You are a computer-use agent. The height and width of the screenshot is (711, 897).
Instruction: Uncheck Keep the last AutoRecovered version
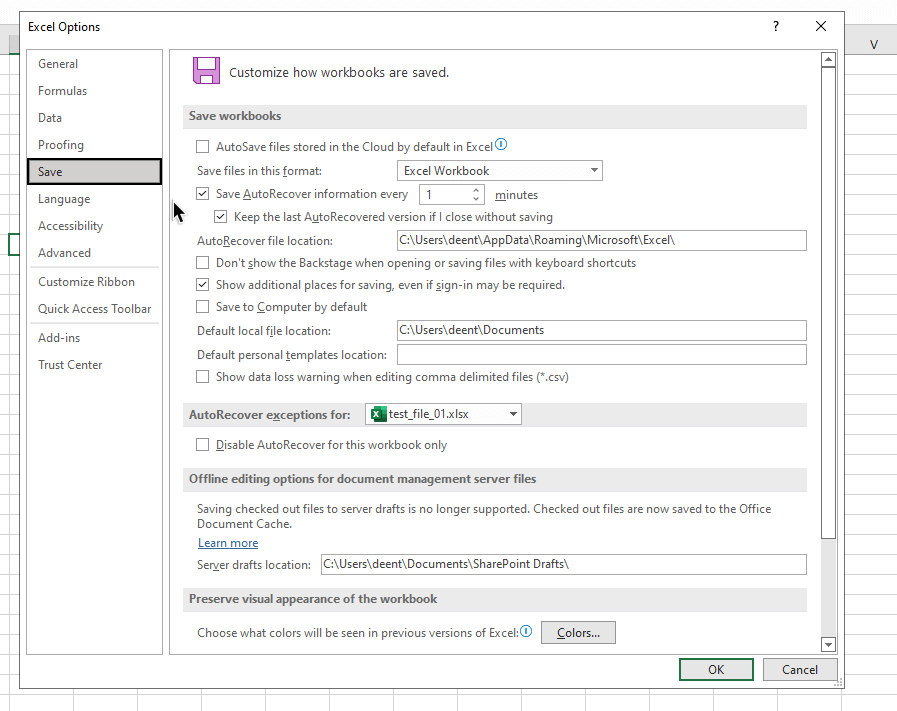(x=221, y=217)
